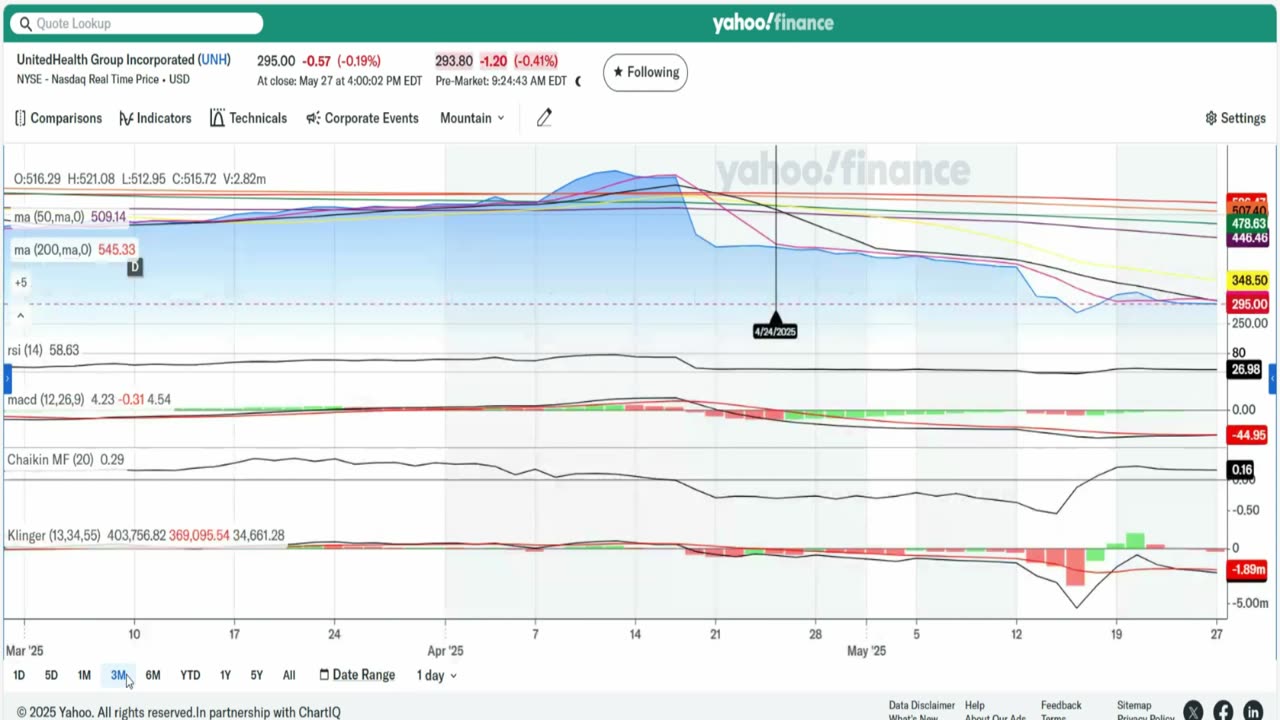
Task: Click the 446.46 purple axis price label
Action: (x=1249, y=238)
